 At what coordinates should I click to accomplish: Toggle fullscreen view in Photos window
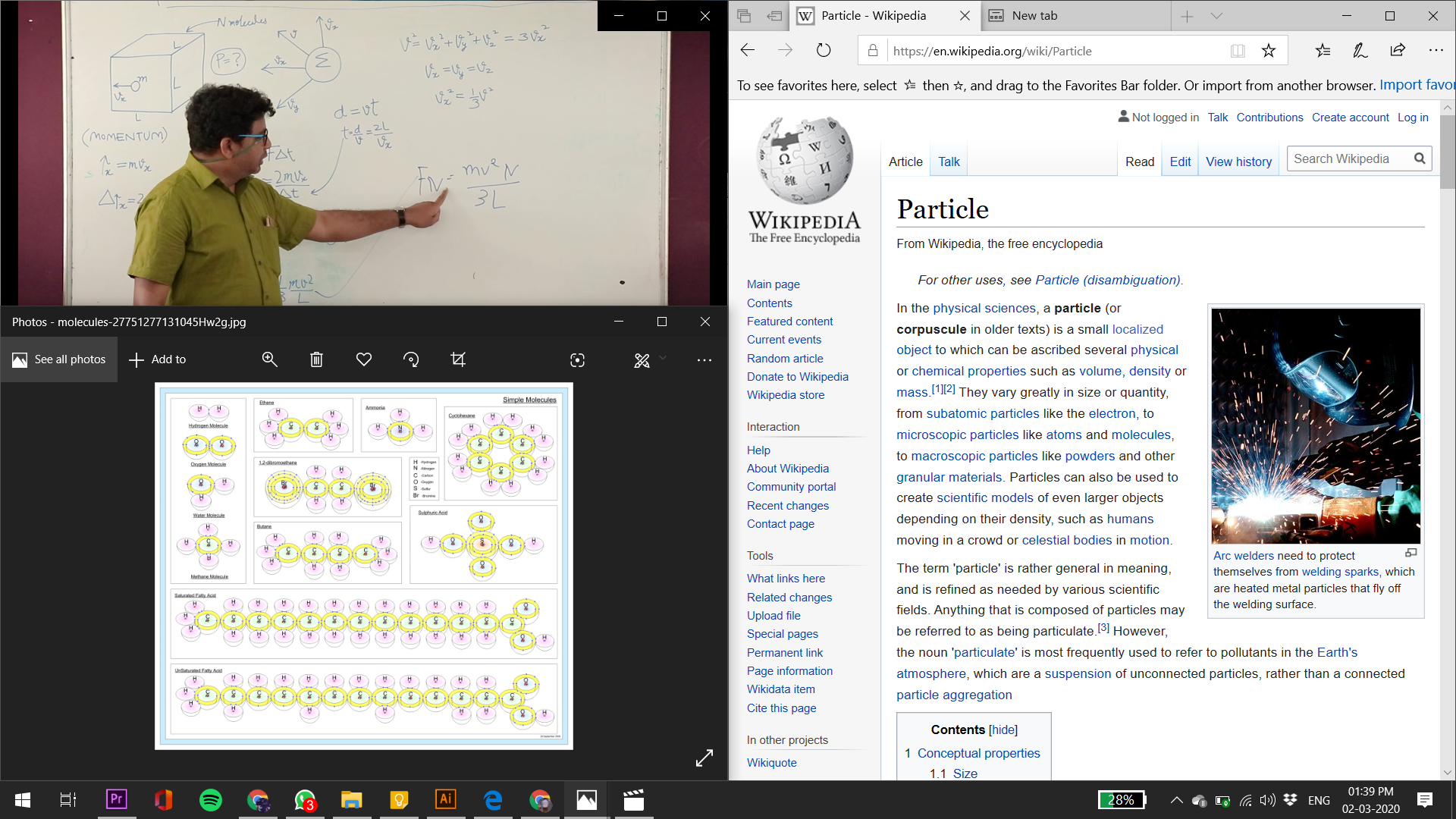[x=704, y=758]
